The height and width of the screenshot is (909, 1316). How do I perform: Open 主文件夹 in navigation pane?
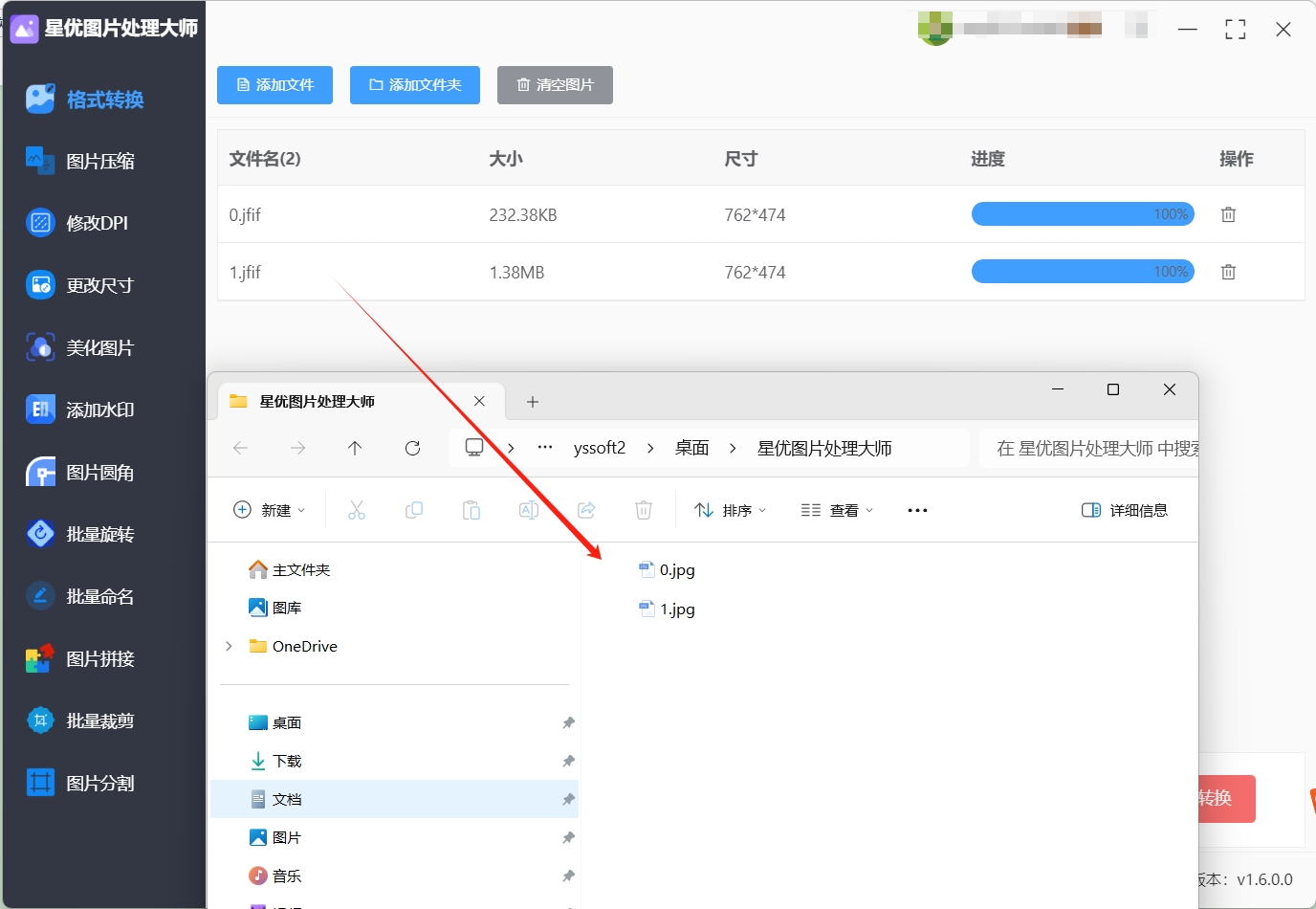tap(290, 570)
